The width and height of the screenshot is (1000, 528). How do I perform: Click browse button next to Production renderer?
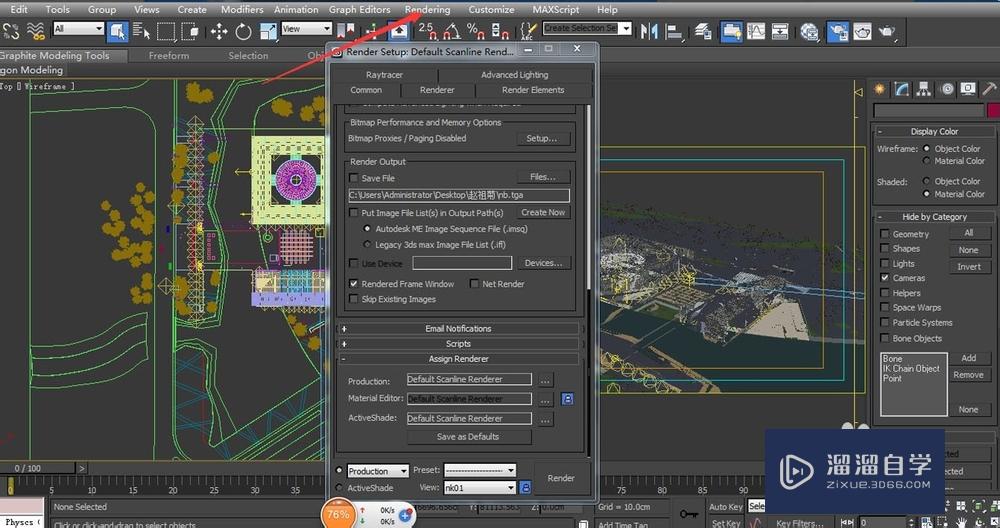pos(545,380)
